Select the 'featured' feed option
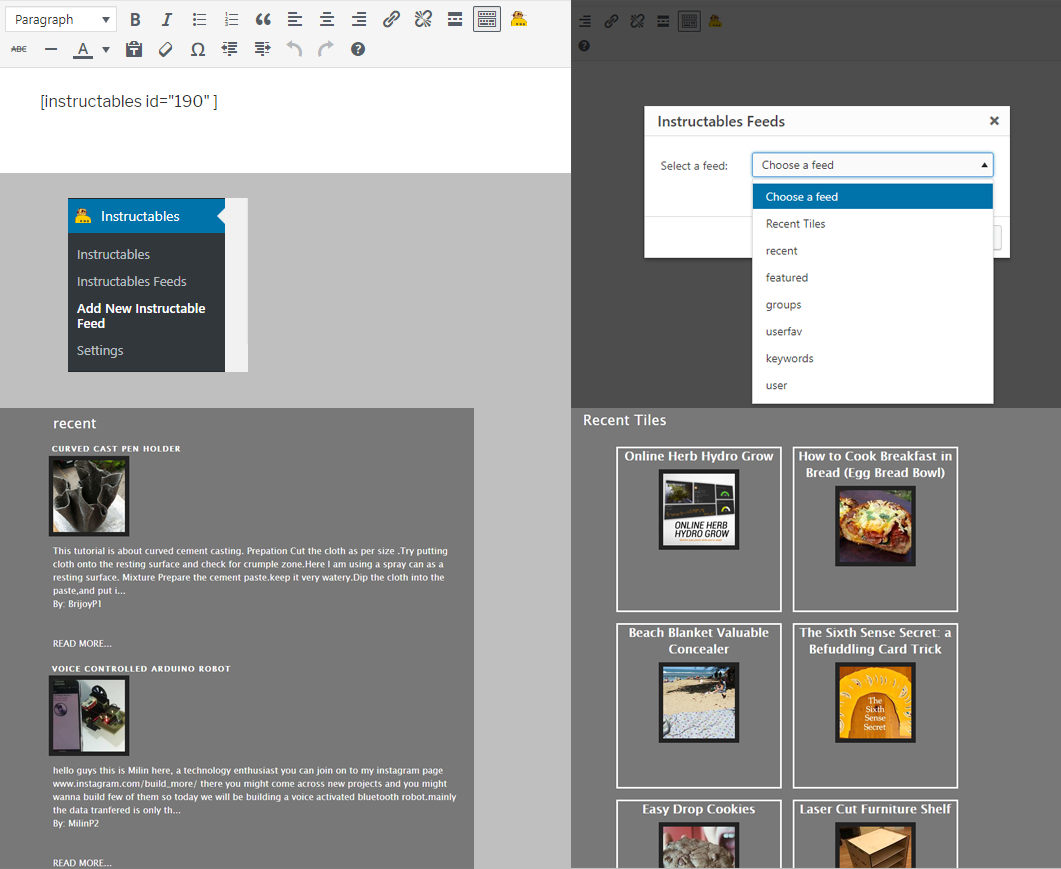 click(x=872, y=277)
